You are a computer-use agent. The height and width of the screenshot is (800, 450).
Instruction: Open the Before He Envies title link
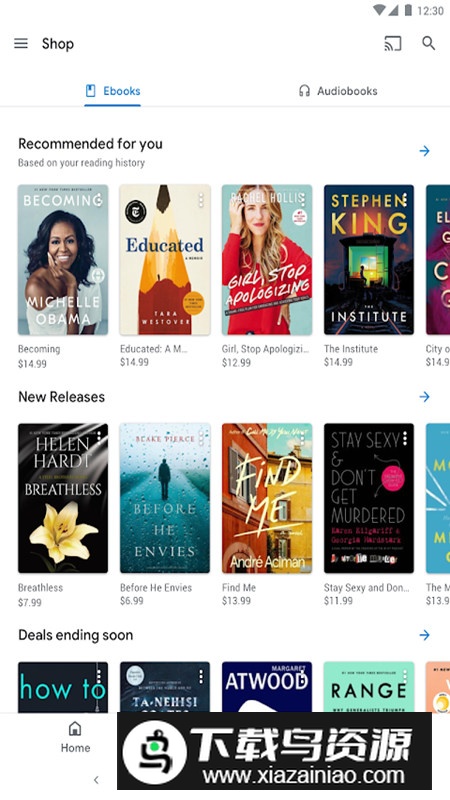[x=156, y=587]
